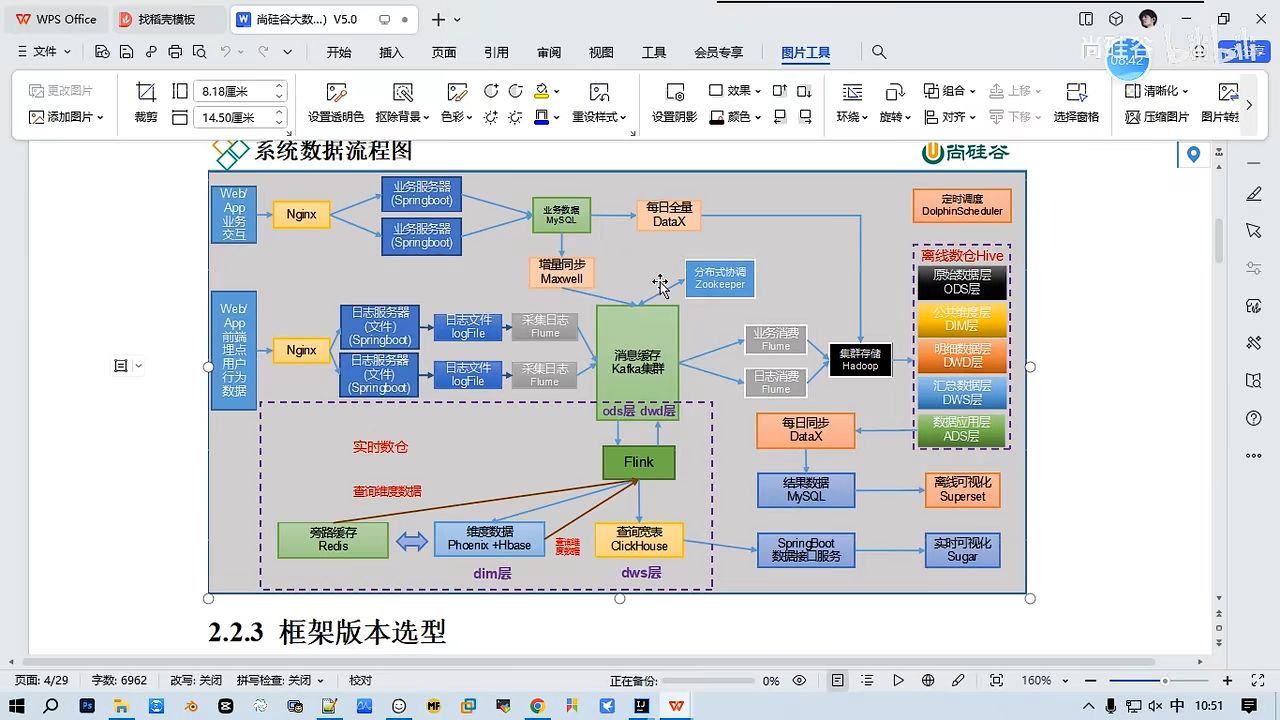The width and height of the screenshot is (1280, 720).
Task: Click the Reset Style (重设样式) icon
Action: (x=599, y=103)
